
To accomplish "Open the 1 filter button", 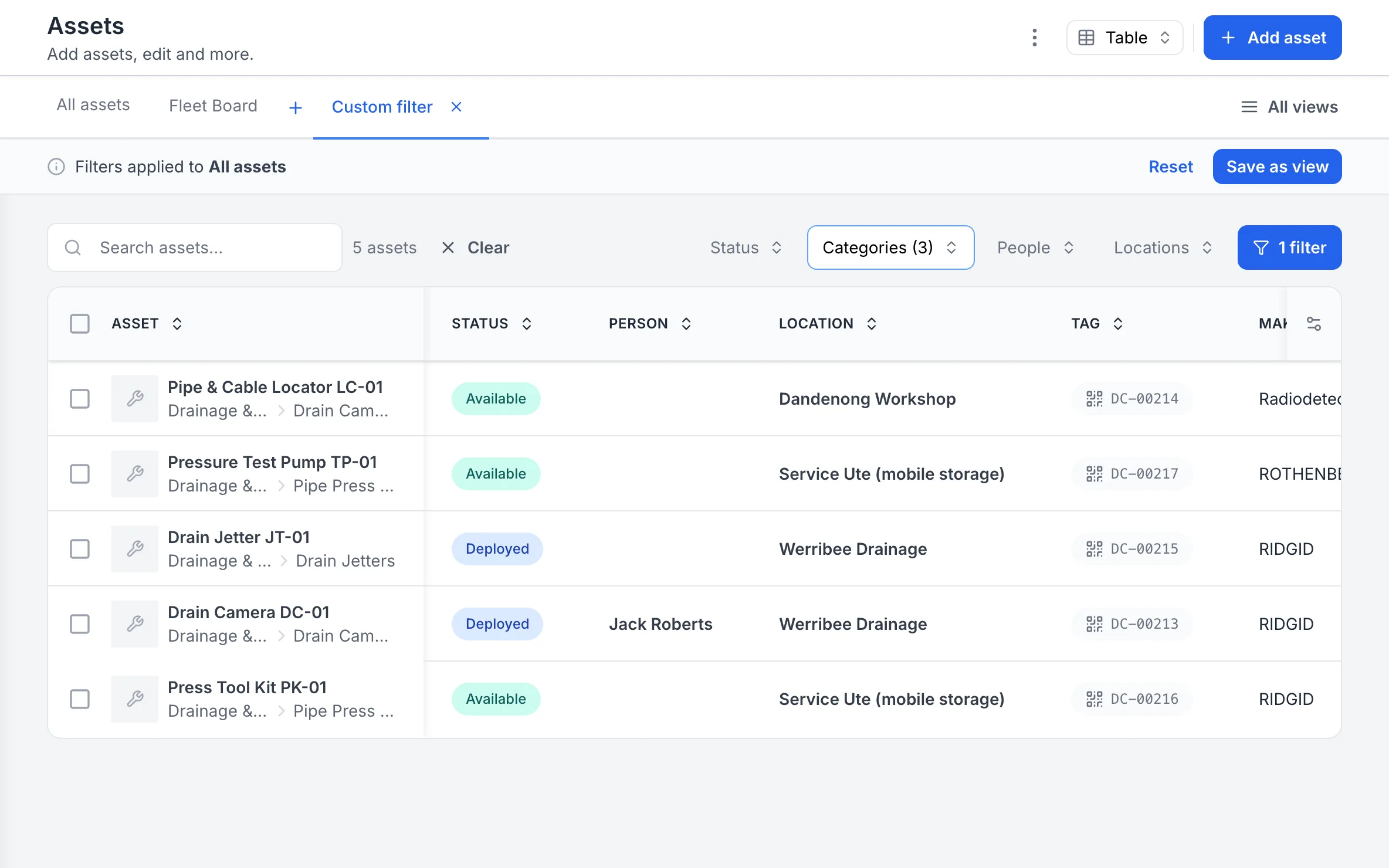I will (x=1289, y=247).
